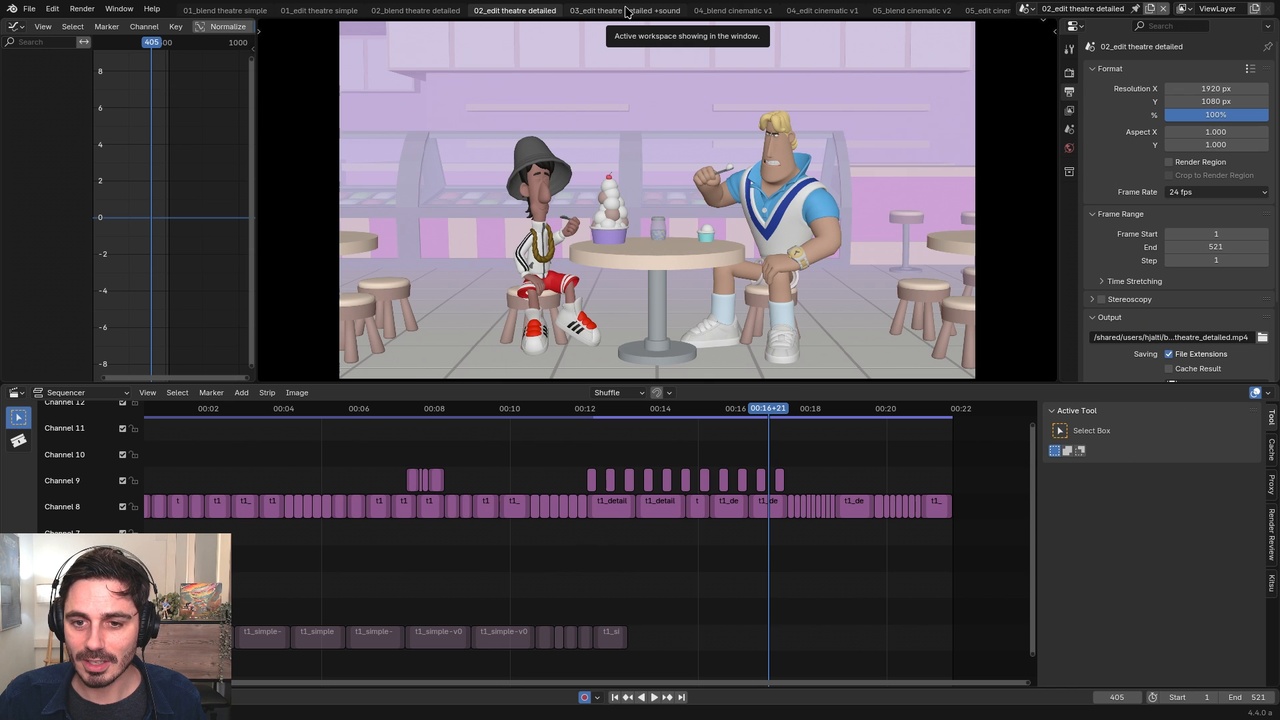Collapse the Active Tool panel

point(1052,411)
